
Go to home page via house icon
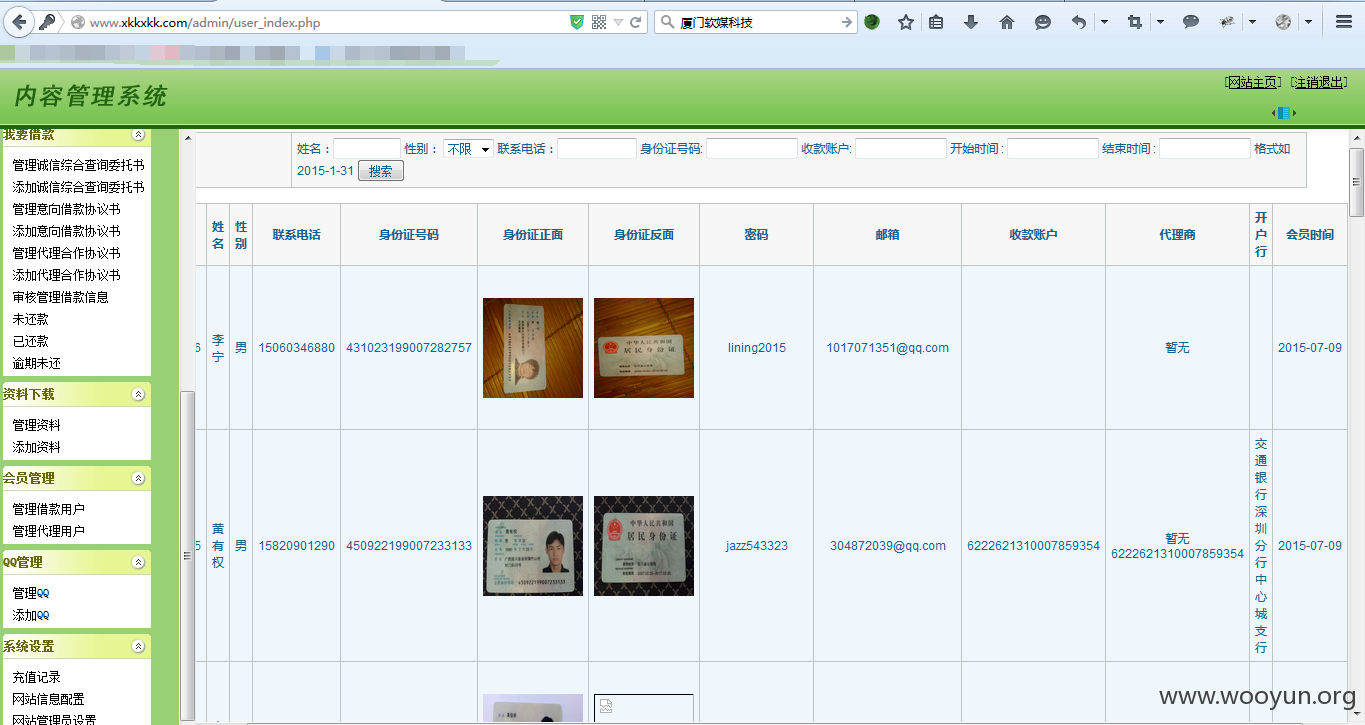[1007, 22]
